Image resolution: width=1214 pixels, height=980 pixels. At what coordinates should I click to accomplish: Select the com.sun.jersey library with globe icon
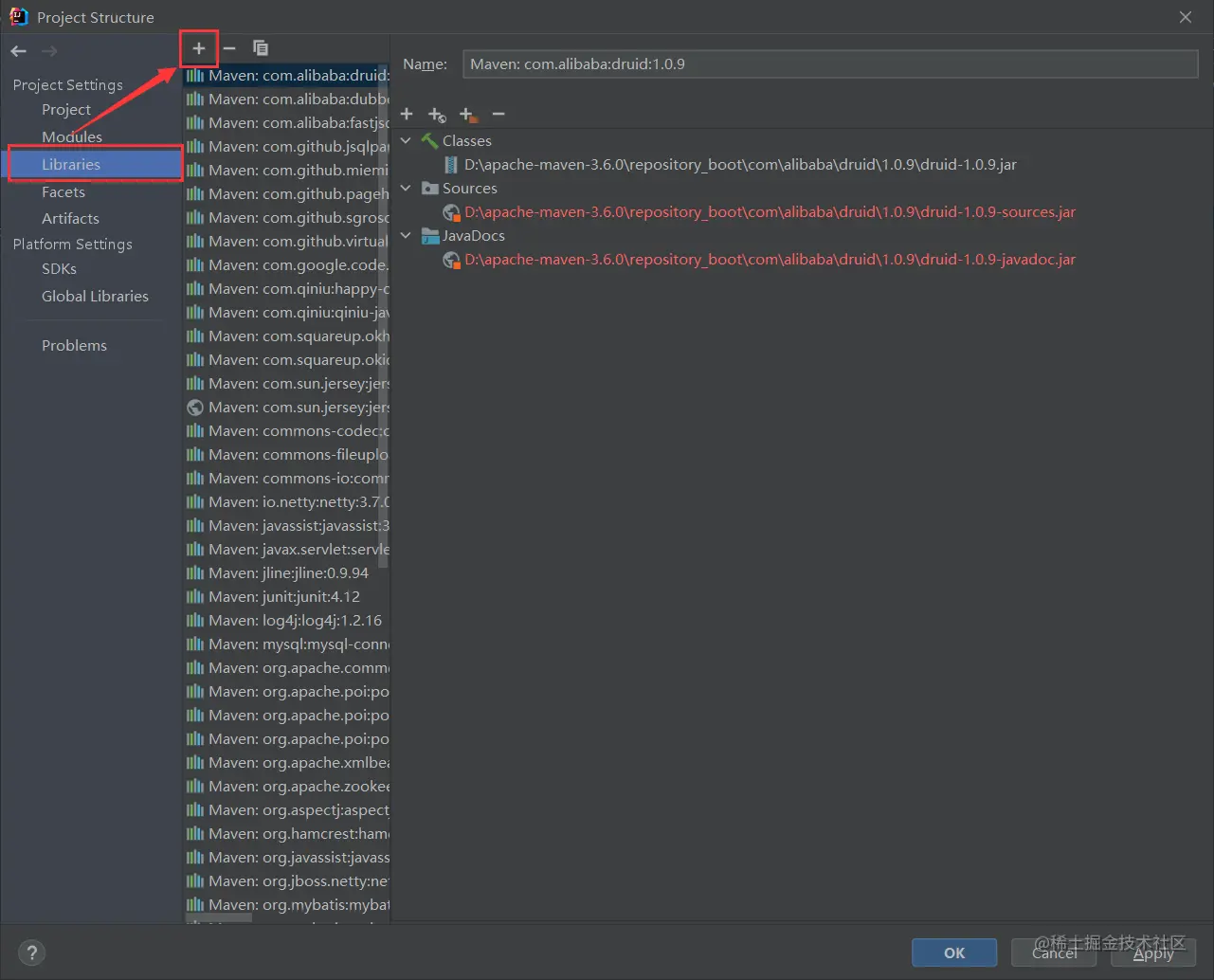(286, 407)
